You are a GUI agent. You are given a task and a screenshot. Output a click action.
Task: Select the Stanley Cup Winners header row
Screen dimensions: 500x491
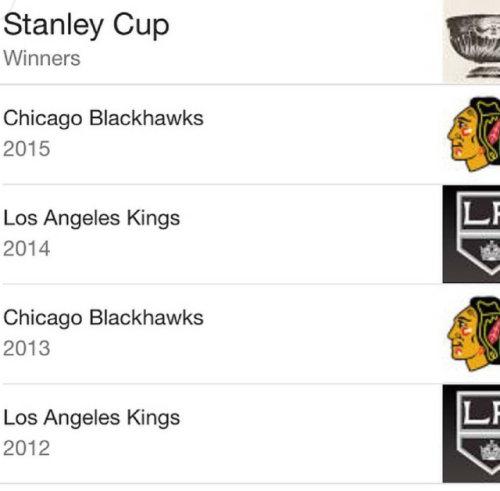[x=250, y=42]
